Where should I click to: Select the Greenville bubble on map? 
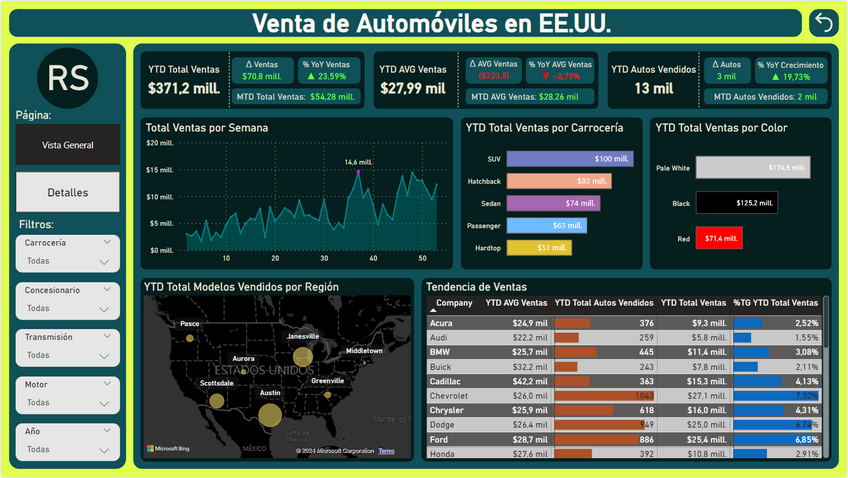point(328,395)
